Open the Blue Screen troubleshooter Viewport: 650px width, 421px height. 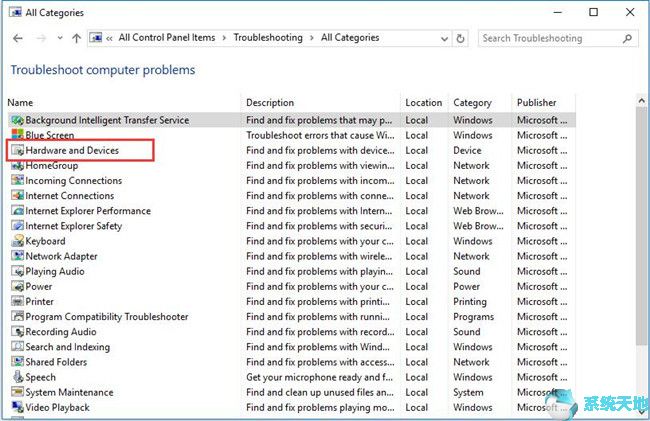coord(50,135)
